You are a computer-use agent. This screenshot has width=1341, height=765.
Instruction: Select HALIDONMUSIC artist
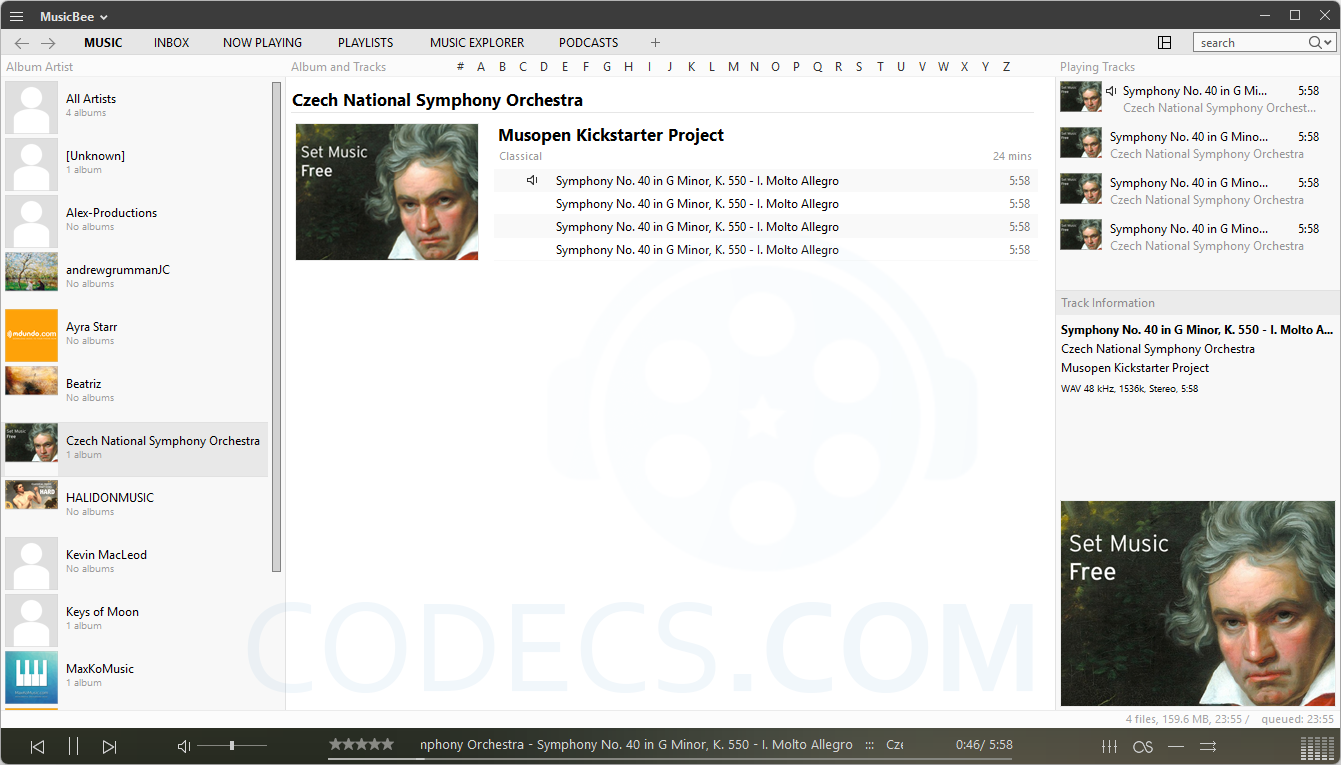coord(136,505)
